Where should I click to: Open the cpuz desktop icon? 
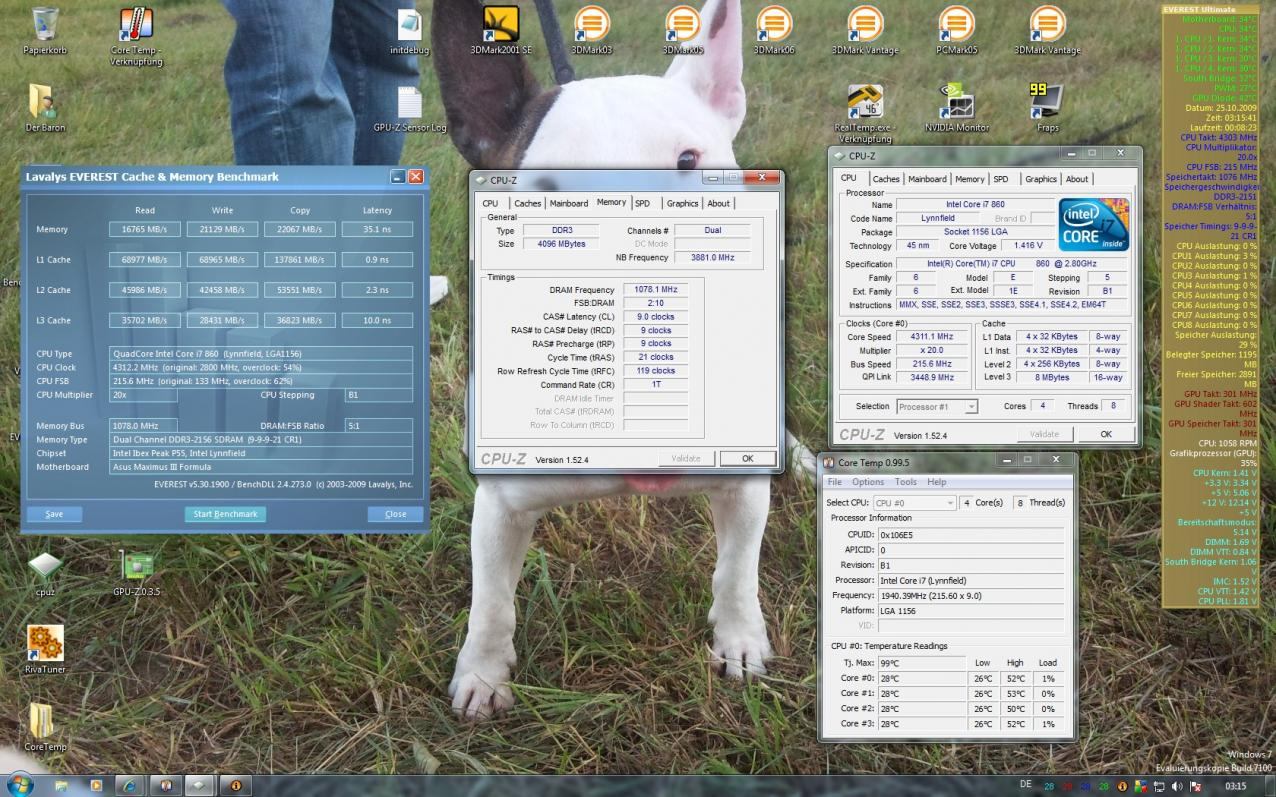(x=44, y=574)
